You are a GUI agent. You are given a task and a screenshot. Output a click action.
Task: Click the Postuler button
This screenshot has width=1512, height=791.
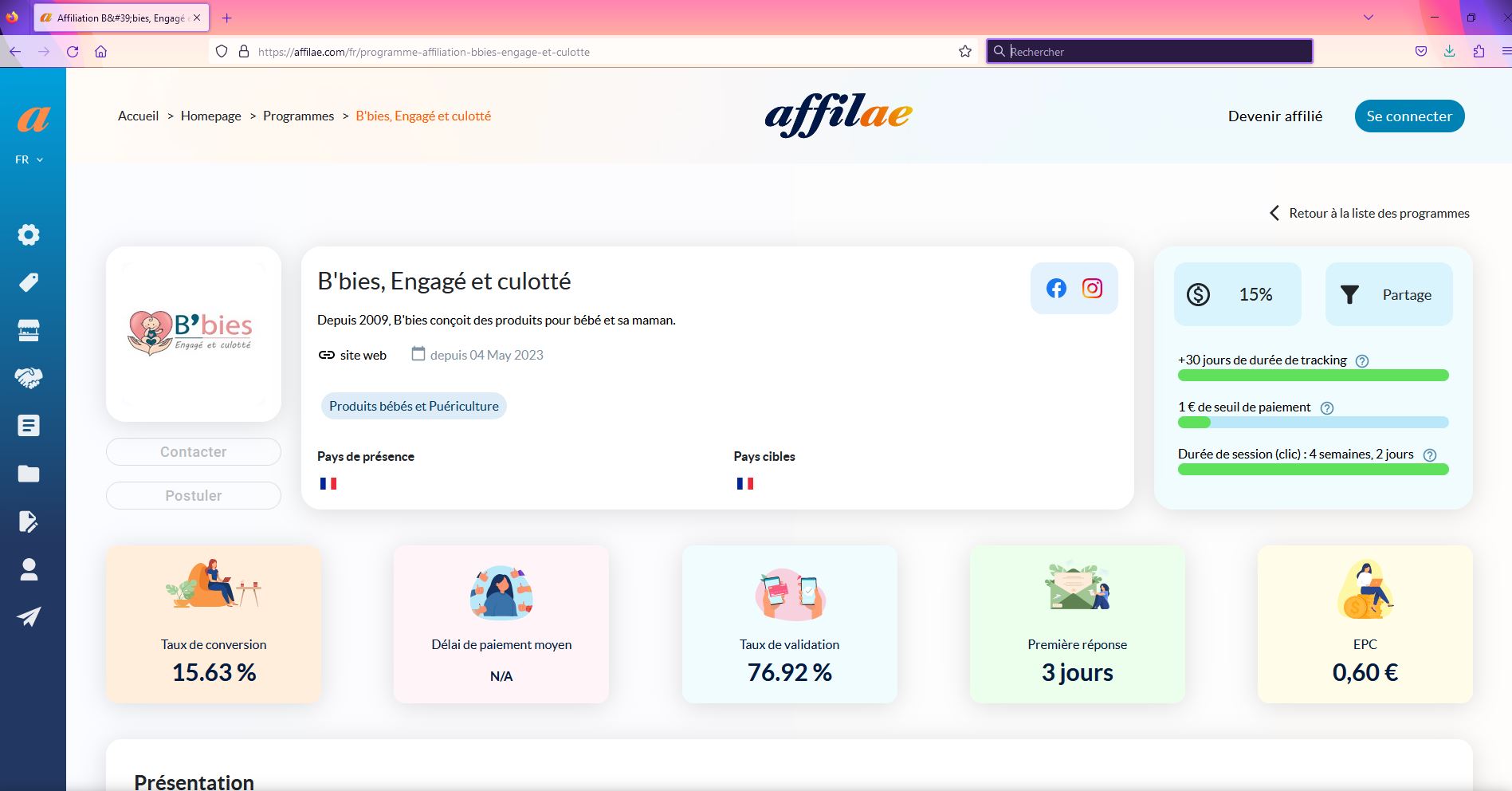(x=194, y=496)
